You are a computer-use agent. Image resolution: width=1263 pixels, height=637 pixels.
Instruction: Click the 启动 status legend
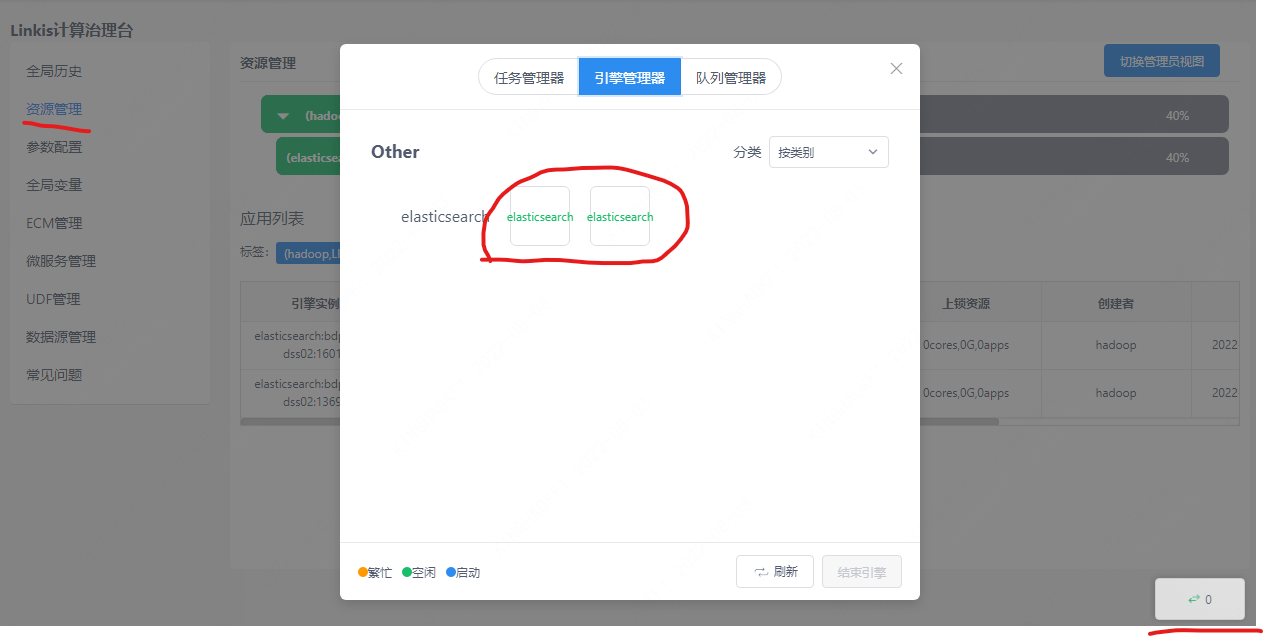pos(463,573)
